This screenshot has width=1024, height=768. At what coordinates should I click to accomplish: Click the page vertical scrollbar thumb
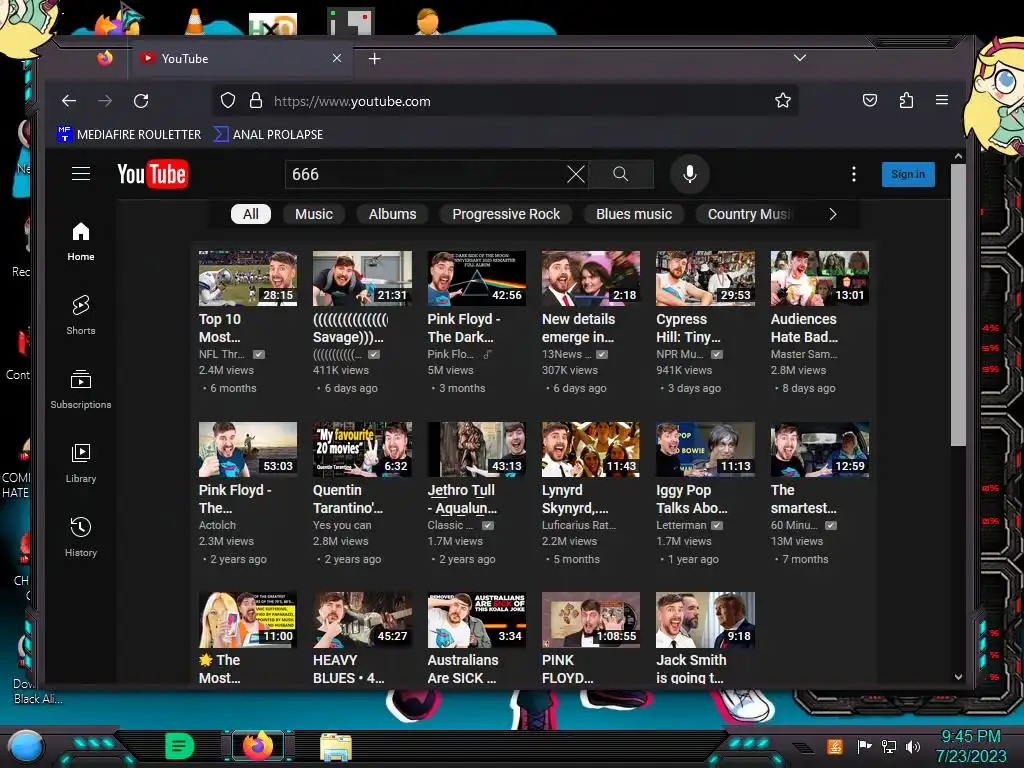[x=958, y=305]
